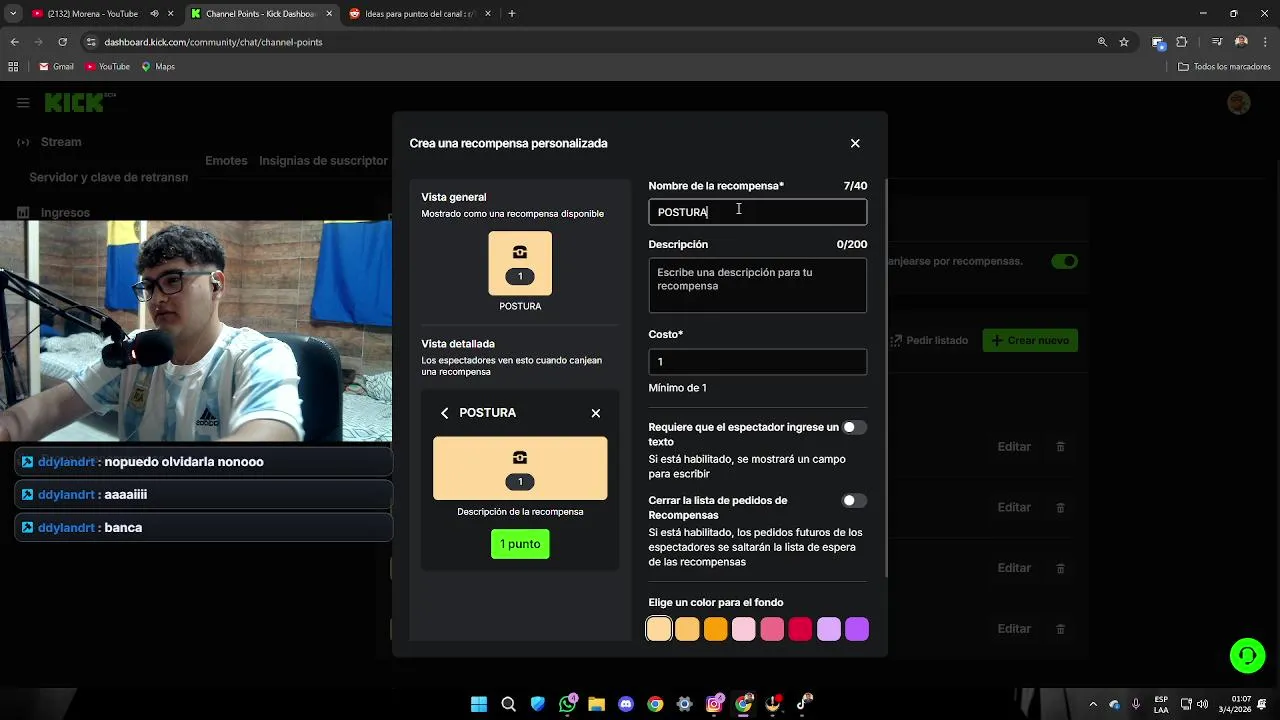1280x720 pixels.
Task: Open Windows taskbar search
Action: [508, 704]
